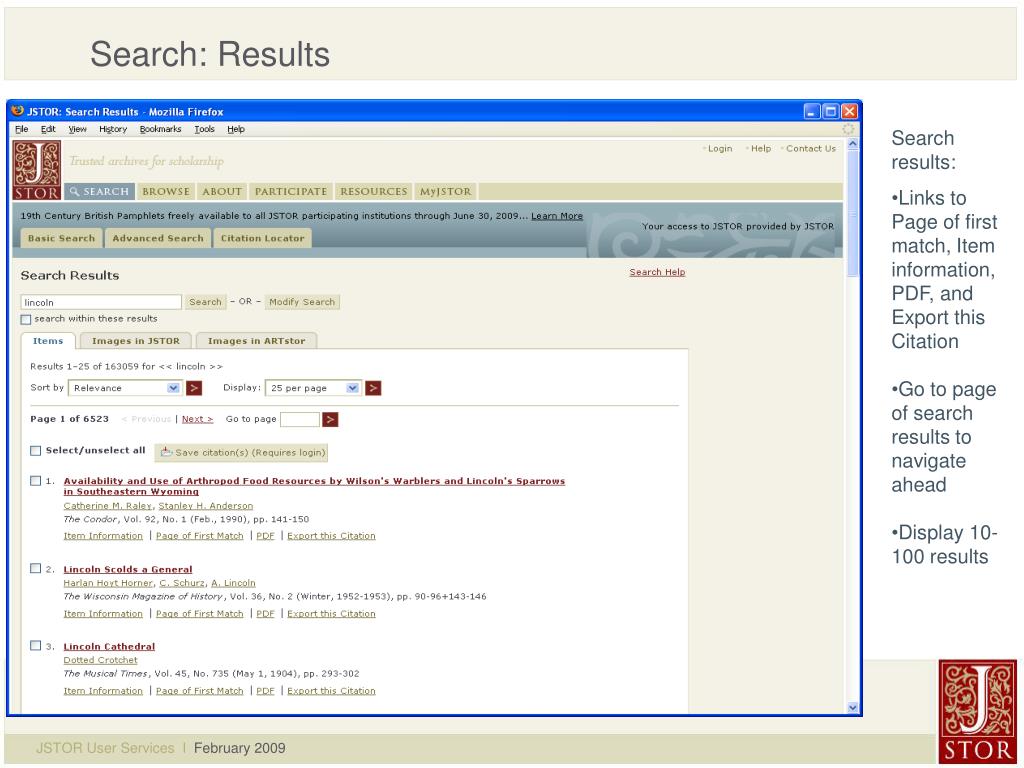Open the Edit menu
1024x768 pixels.
click(x=48, y=129)
